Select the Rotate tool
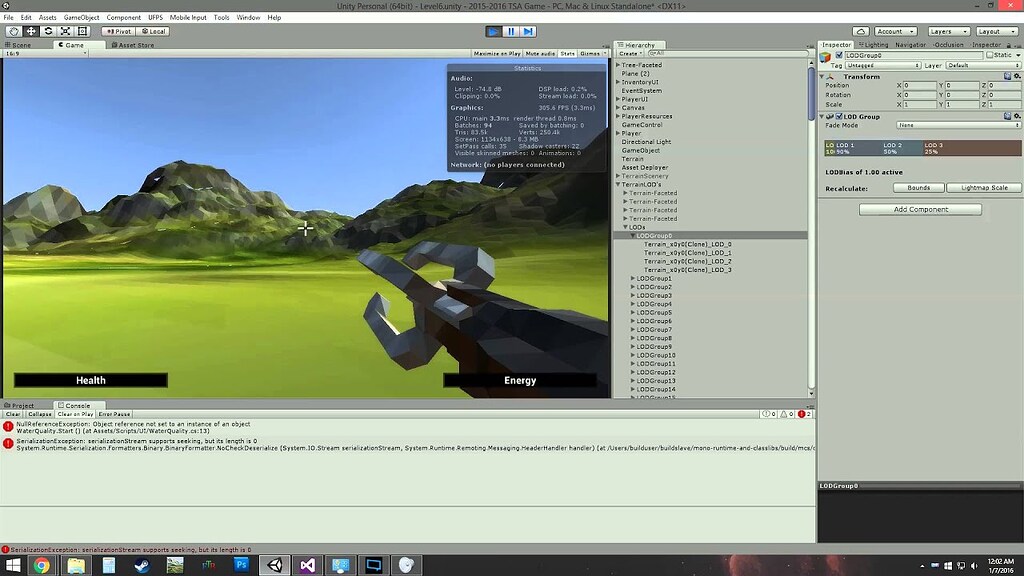Viewport: 1024px width, 576px height. pos(48,31)
